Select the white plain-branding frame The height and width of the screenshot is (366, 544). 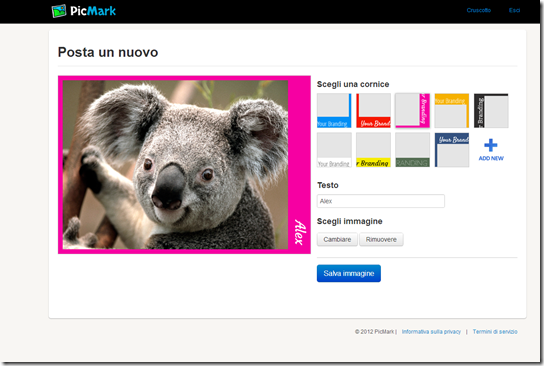pos(334,150)
